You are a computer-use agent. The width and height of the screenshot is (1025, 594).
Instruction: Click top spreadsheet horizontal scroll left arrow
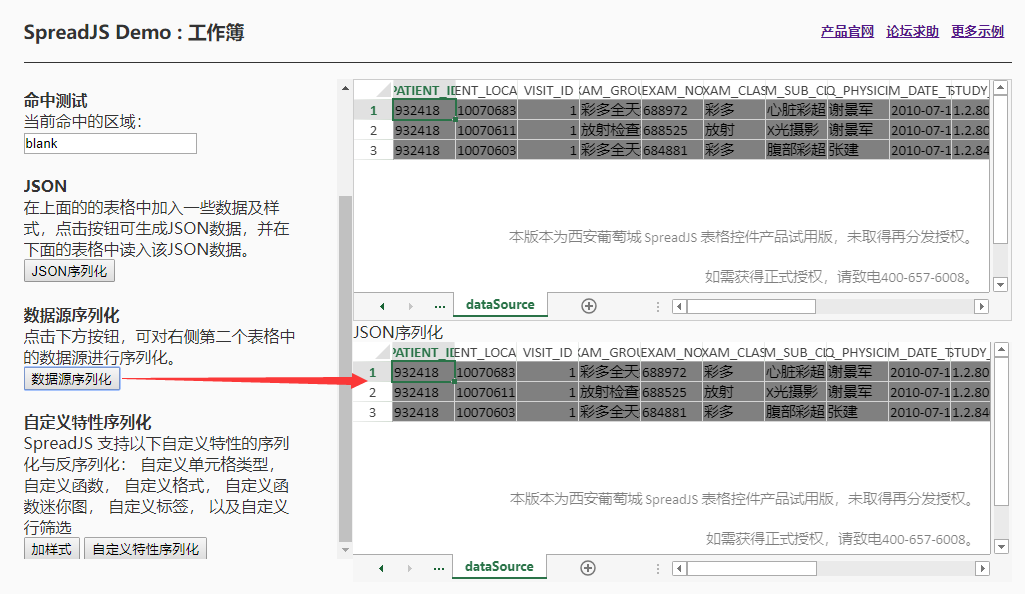click(680, 306)
